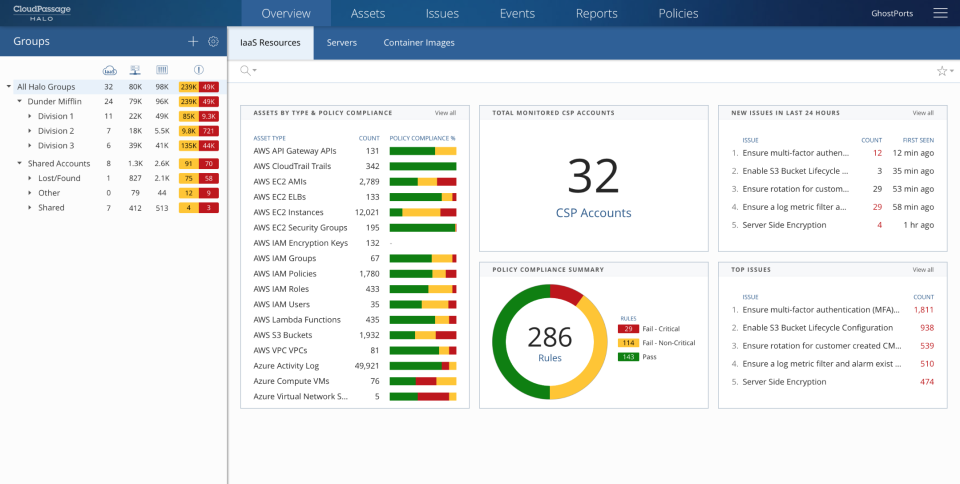
Task: Open the favorites star dropdown
Action: (945, 71)
